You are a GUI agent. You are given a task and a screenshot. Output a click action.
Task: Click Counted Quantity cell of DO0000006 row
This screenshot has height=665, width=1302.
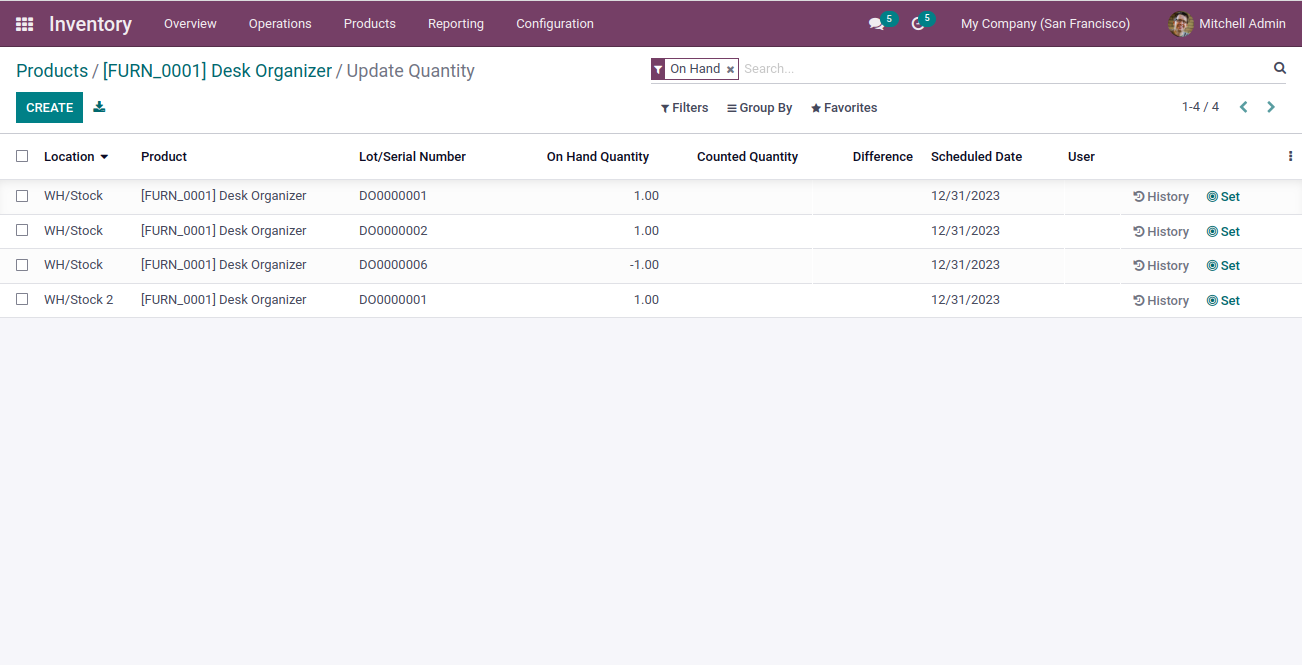740,265
